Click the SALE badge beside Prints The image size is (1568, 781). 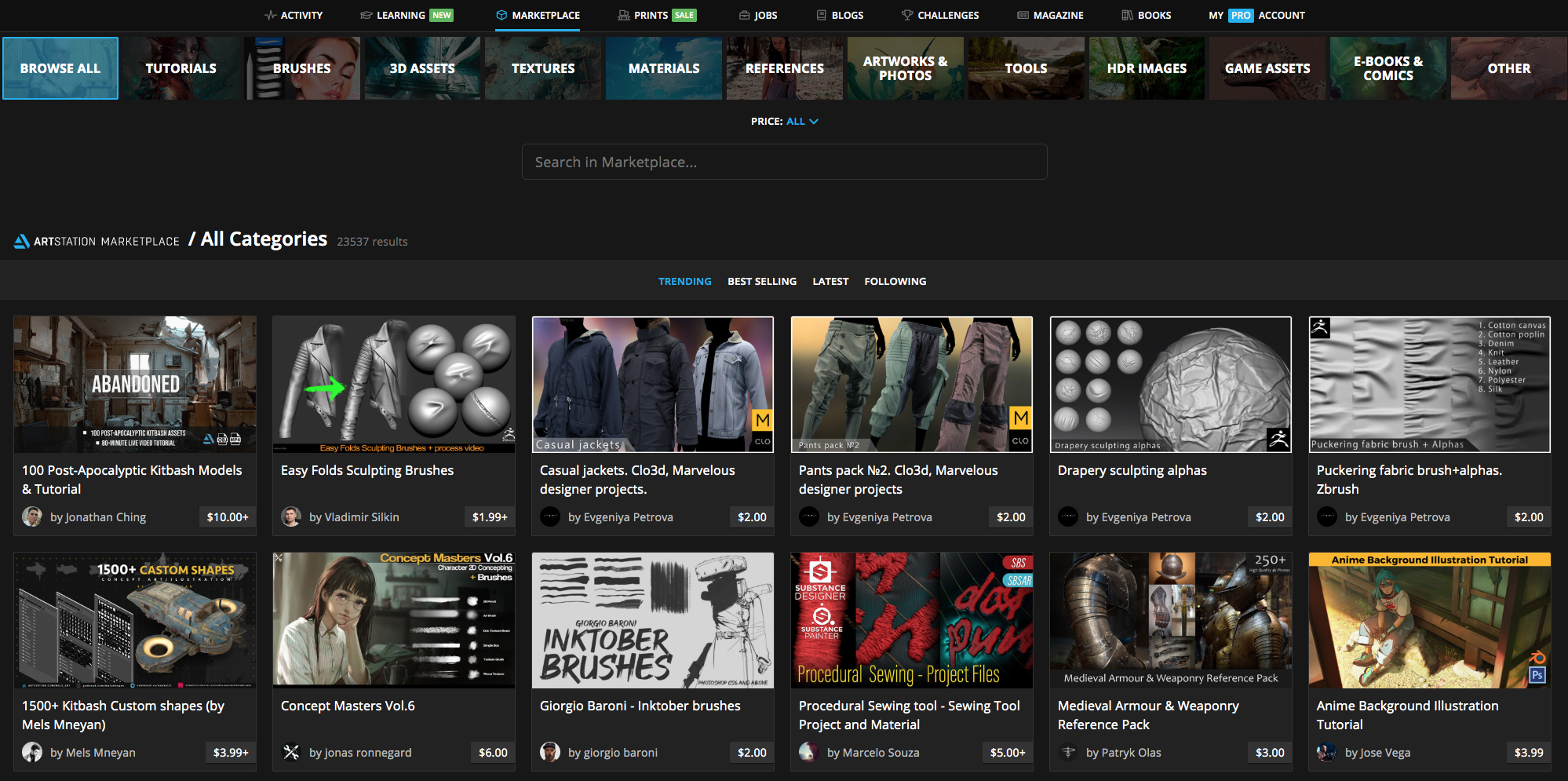coord(684,15)
